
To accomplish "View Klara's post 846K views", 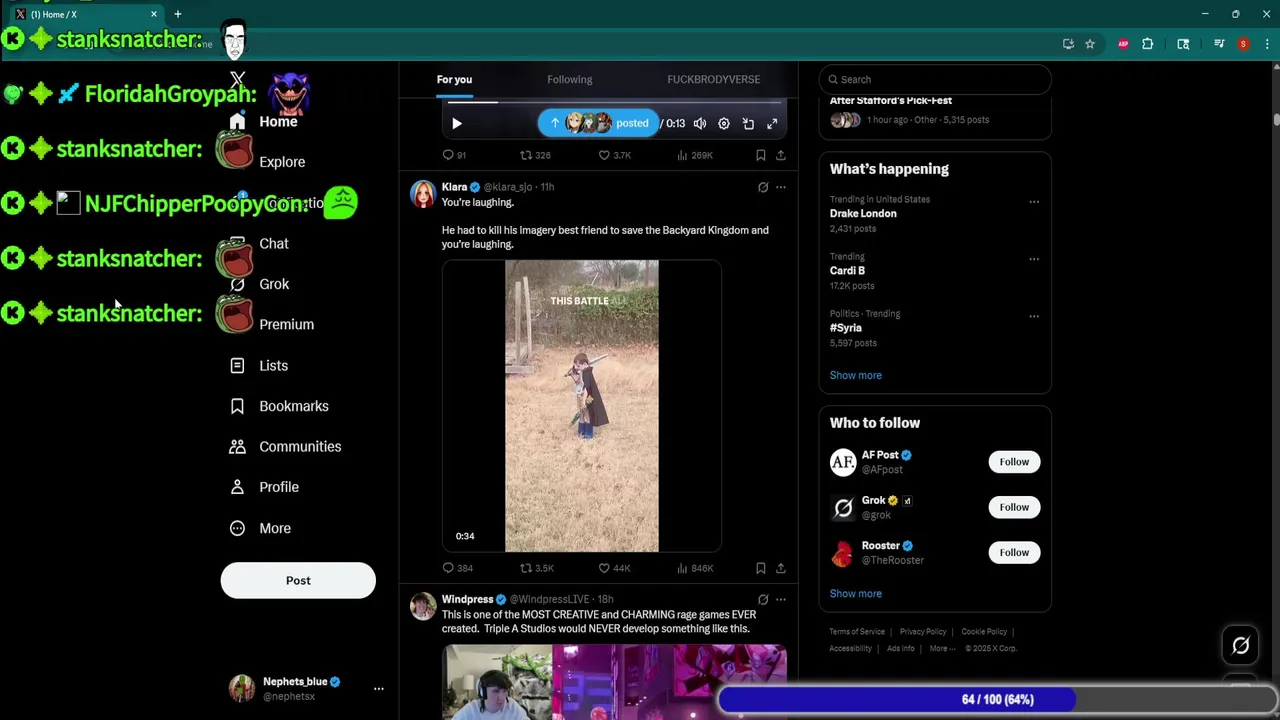I will point(695,568).
